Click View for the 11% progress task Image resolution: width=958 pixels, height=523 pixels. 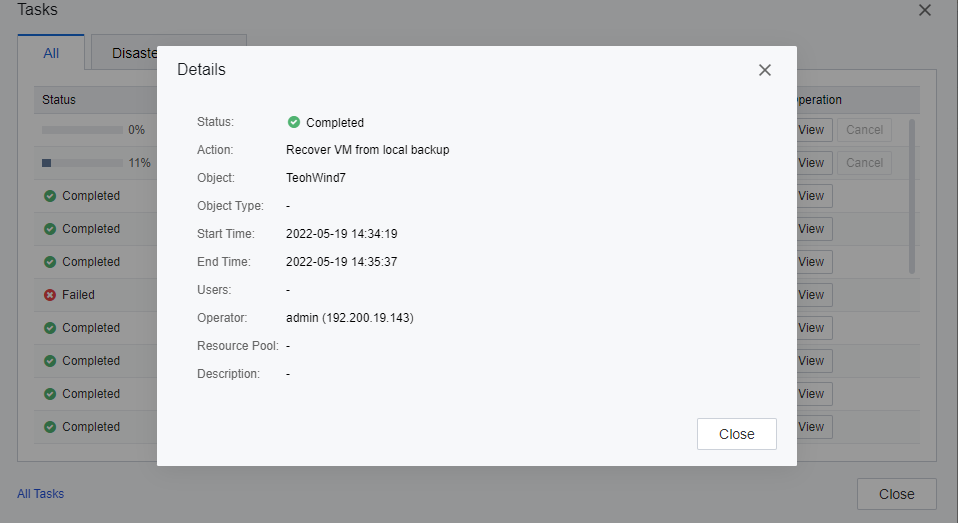click(812, 163)
